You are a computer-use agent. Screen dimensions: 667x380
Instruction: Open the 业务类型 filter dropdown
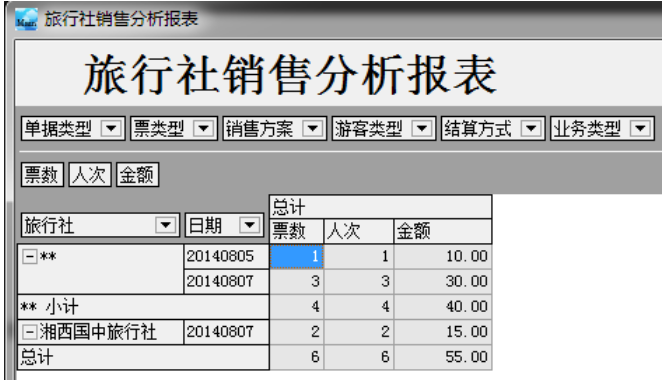(640, 128)
